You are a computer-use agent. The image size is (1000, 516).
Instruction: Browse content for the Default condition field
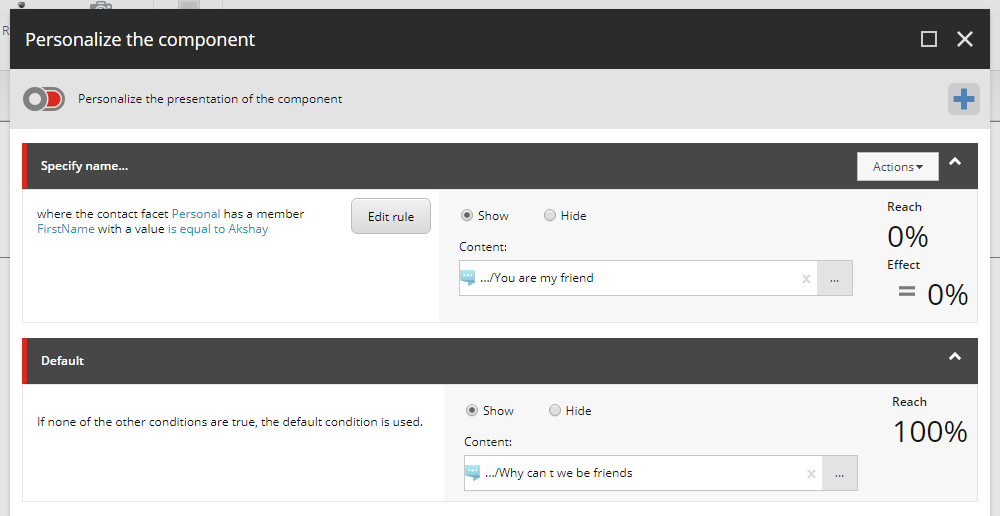coord(839,473)
